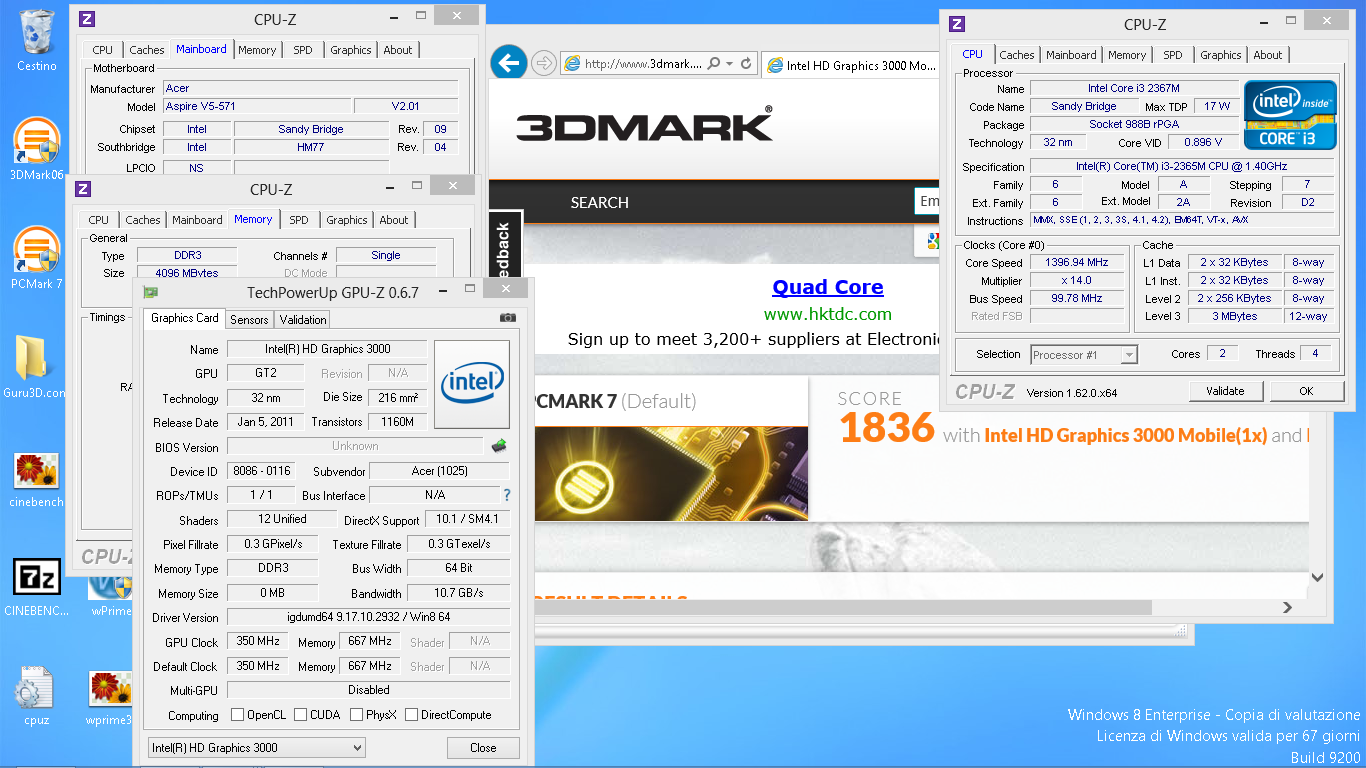Image resolution: width=1366 pixels, height=768 pixels.
Task: Click the browser scrollbar down arrow
Action: 1317,577
